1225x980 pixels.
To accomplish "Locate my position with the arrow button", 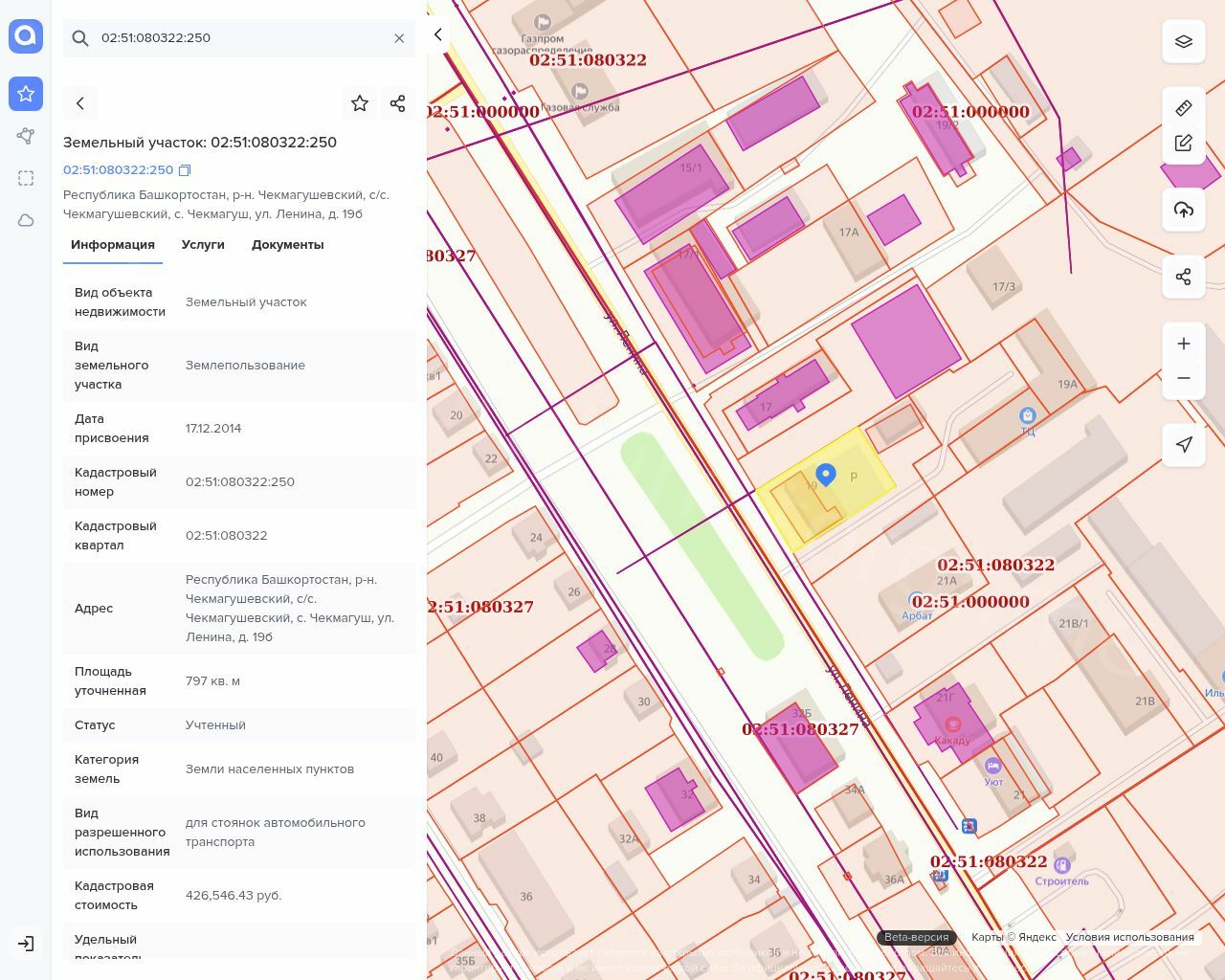I will tap(1184, 445).
